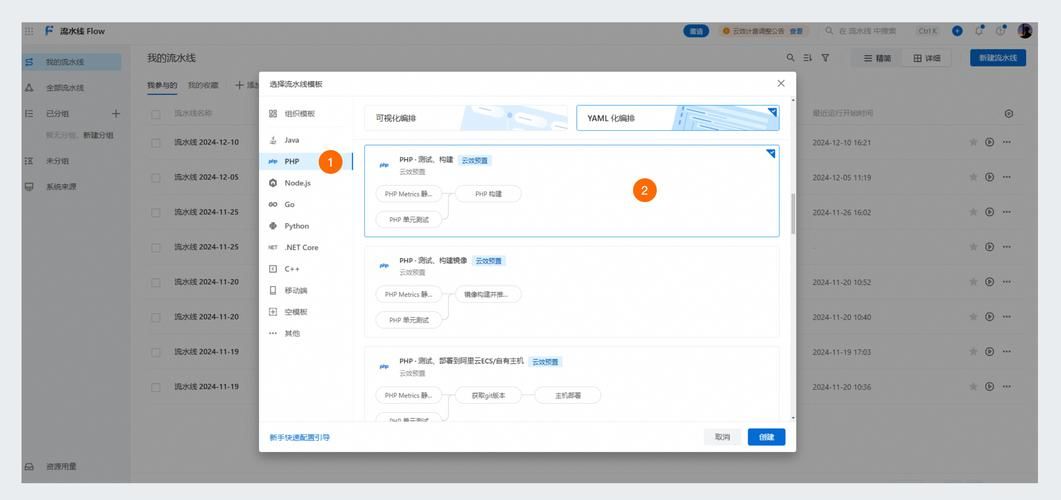Go to 系统来源 in sidebar
Viewport: 1061px width, 500px height.
[x=61, y=186]
